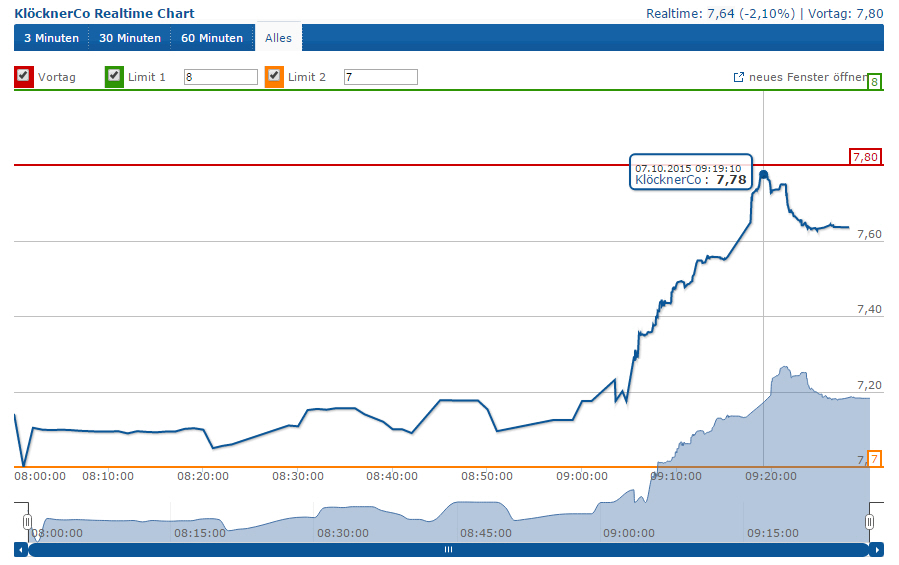Viewport: 899px width, 565px height.
Task: Switch to the 30 Minuten tab
Action: click(130, 38)
